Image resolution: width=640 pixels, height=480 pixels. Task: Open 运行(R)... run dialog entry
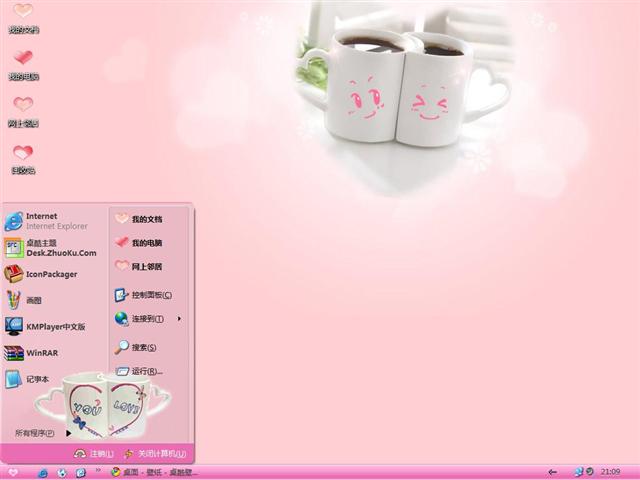click(139, 371)
